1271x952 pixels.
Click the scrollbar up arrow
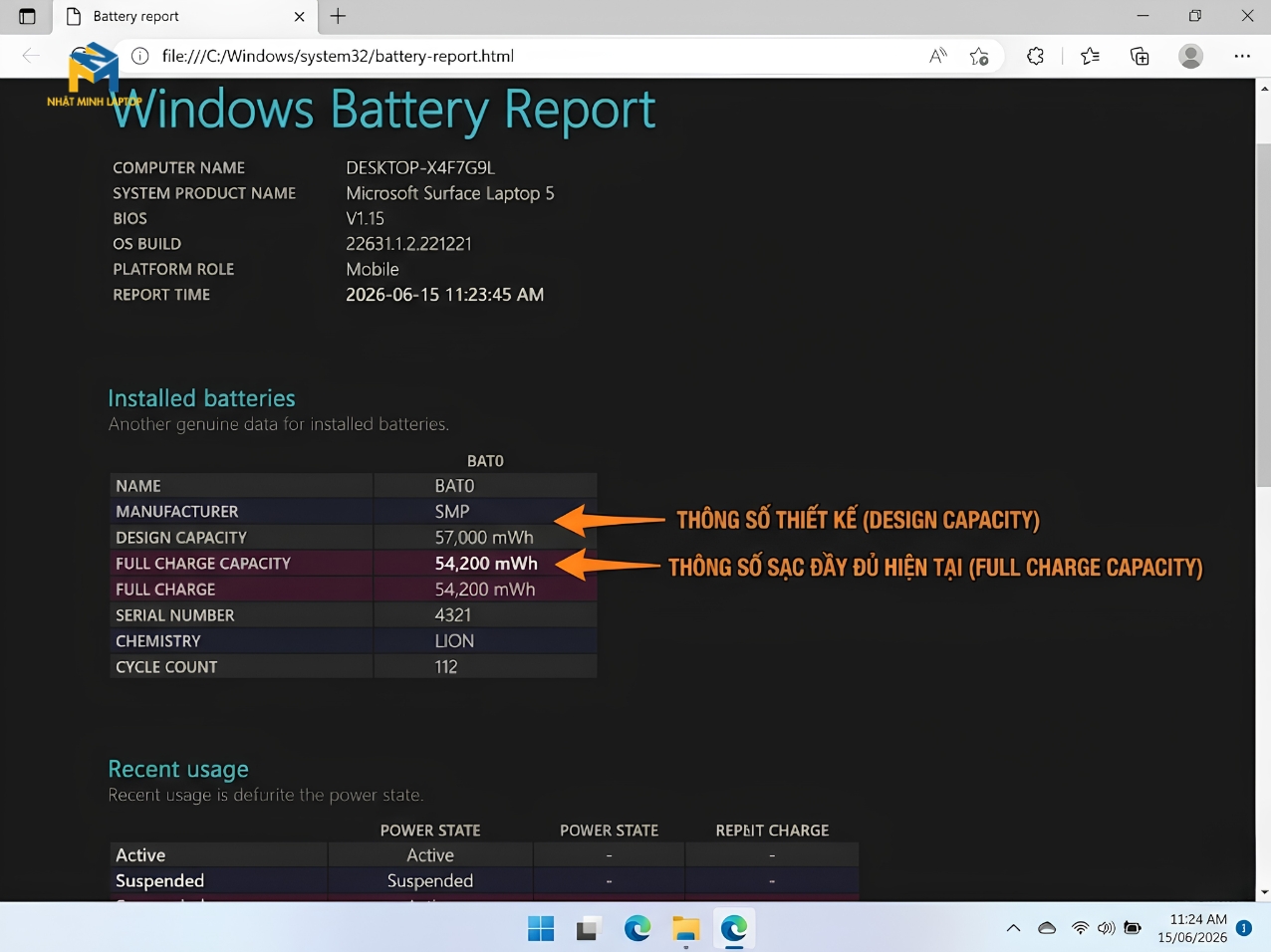pyautogui.click(x=1264, y=88)
